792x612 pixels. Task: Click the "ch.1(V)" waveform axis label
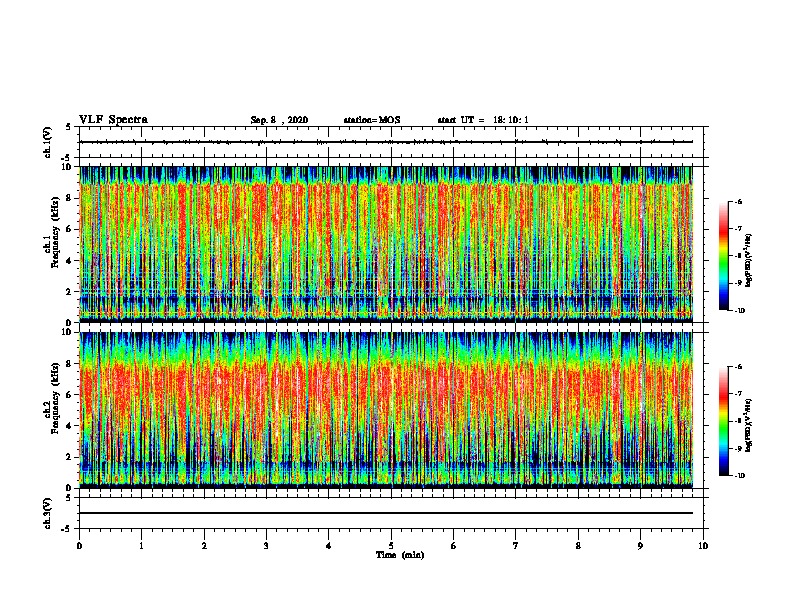(47, 142)
